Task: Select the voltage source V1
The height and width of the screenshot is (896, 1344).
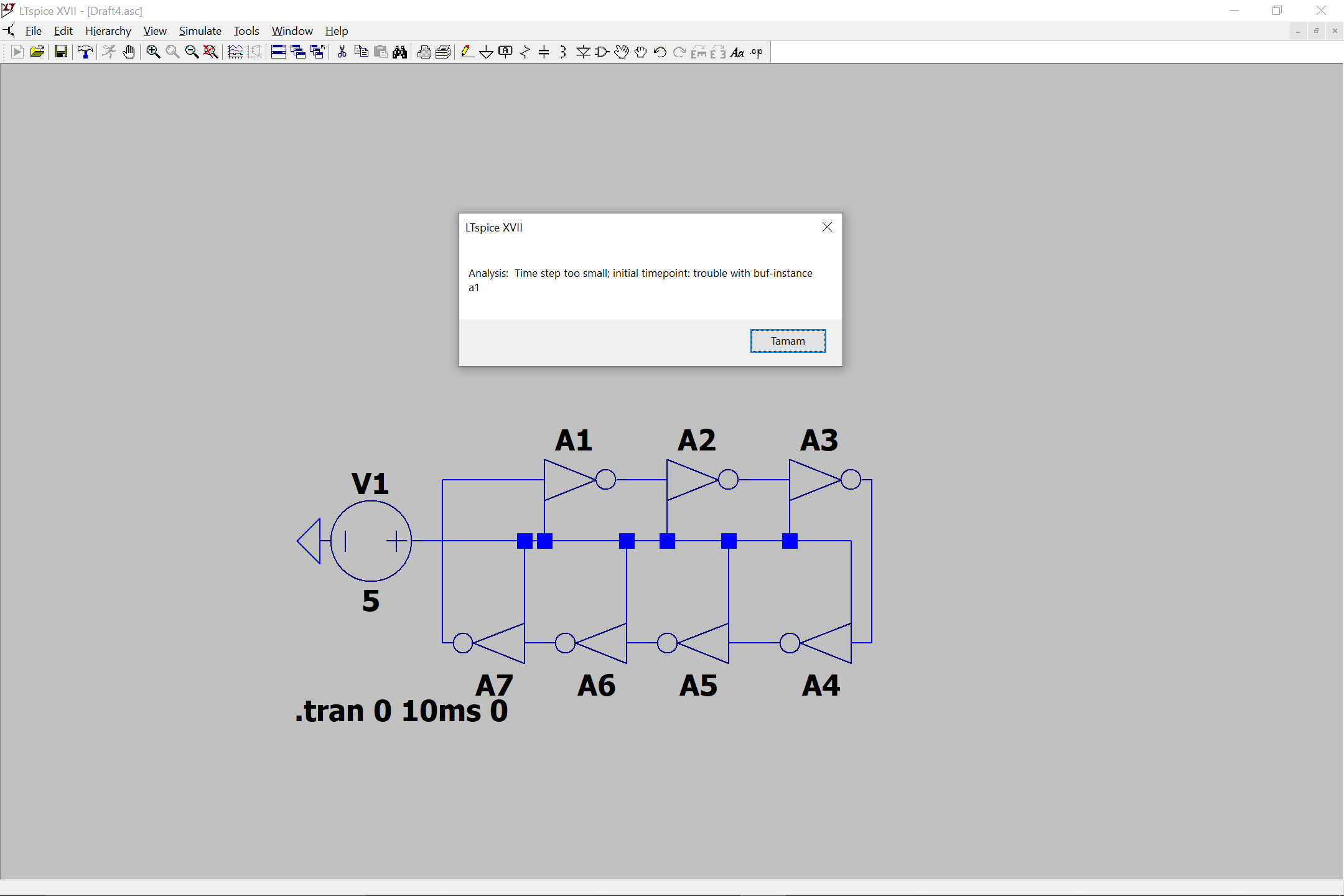Action: click(x=370, y=540)
